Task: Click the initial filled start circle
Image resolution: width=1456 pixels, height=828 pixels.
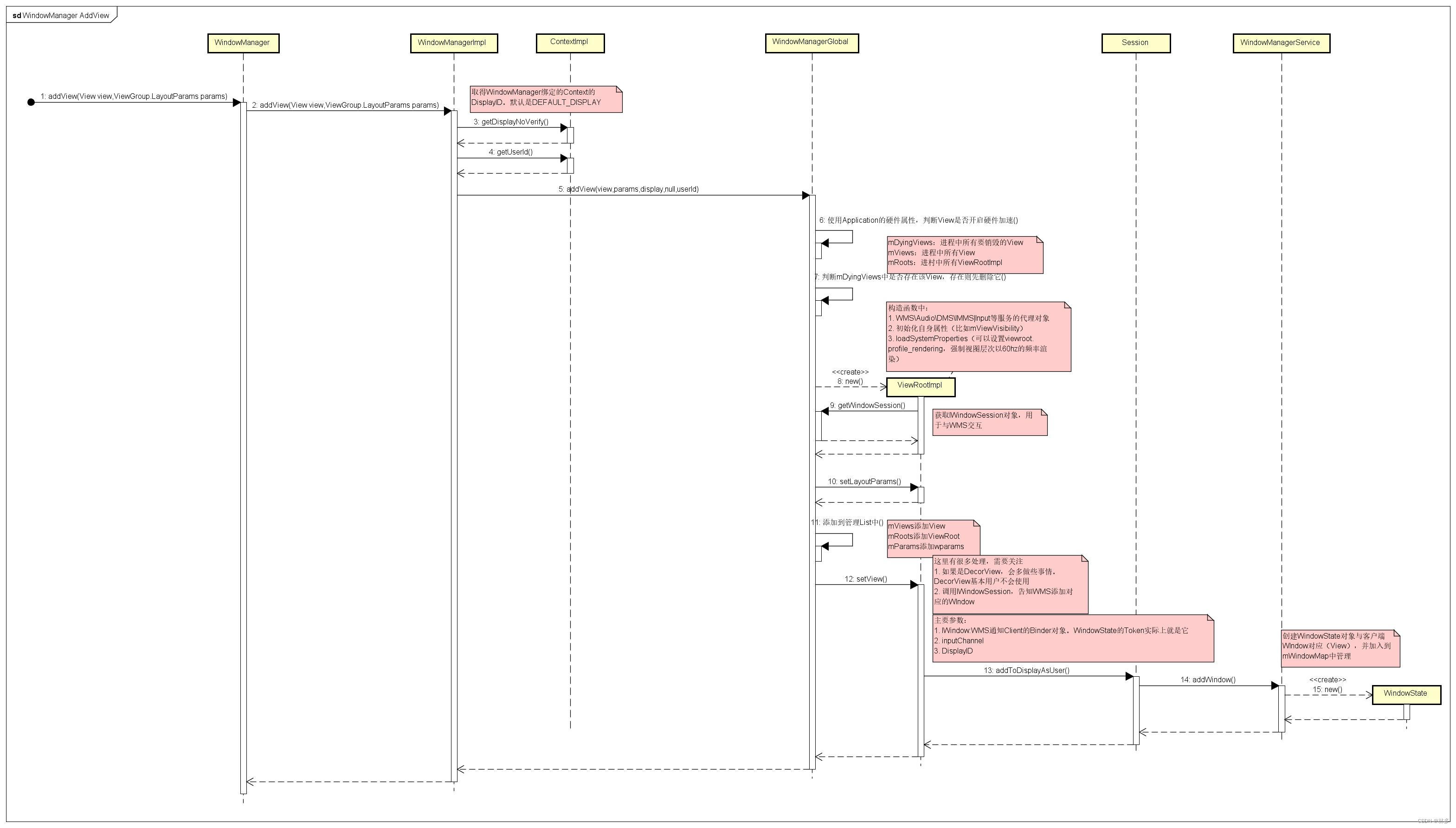Action: click(30, 103)
